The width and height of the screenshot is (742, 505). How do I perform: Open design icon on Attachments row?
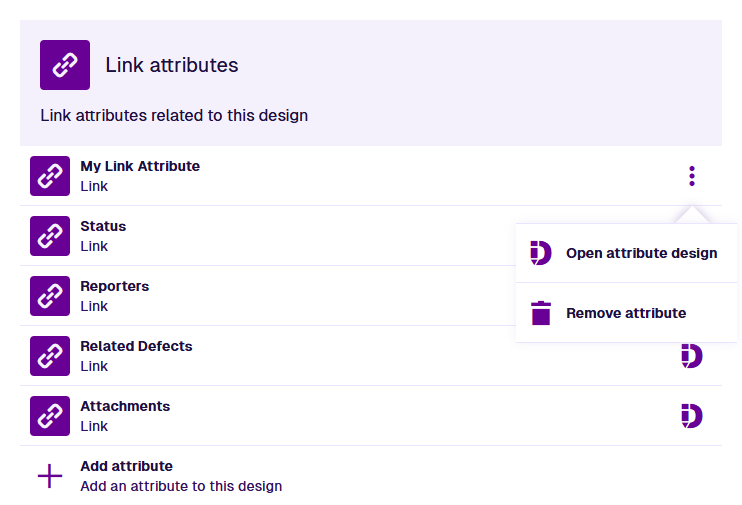[x=691, y=416]
